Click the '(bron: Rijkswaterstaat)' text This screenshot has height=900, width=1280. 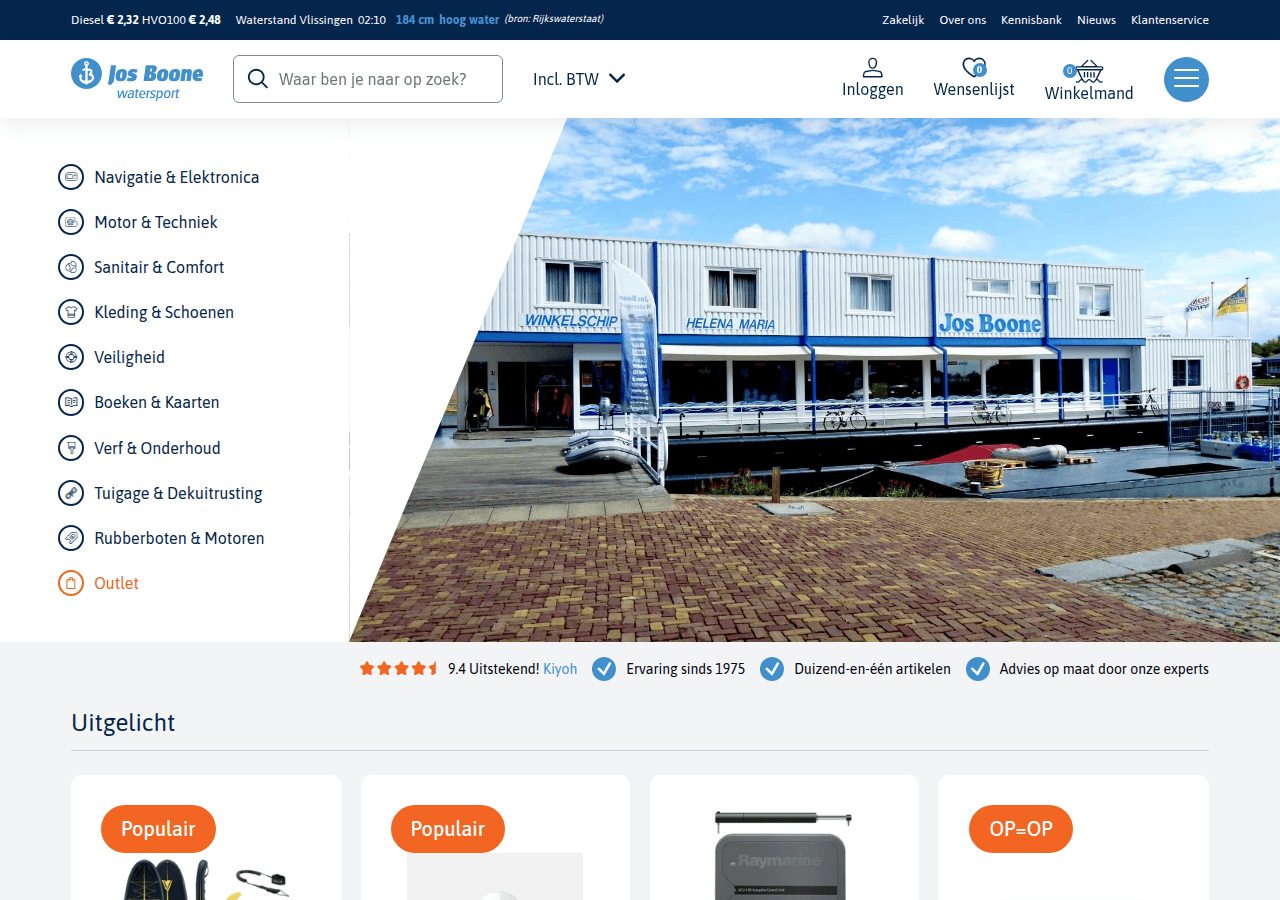coord(554,19)
